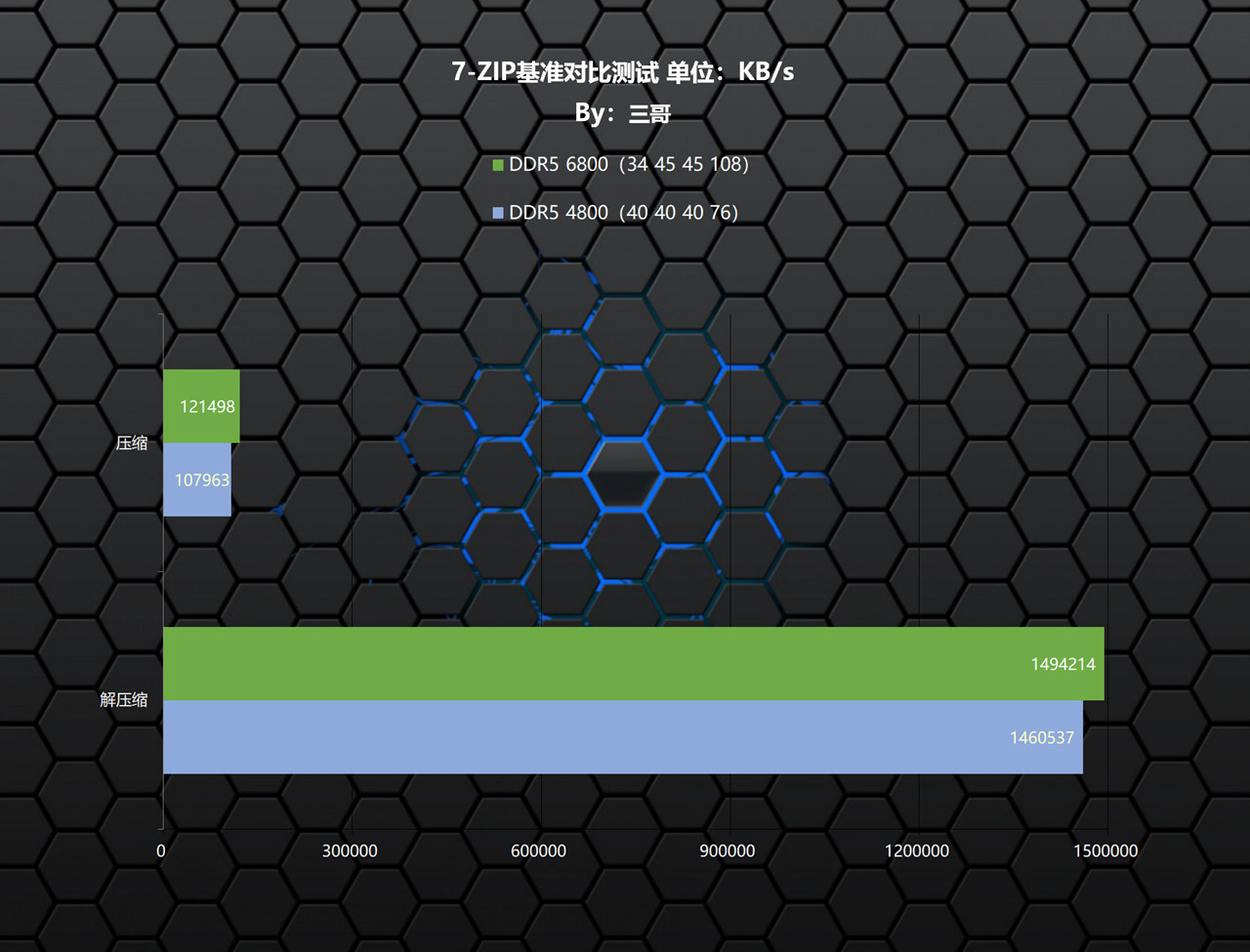Click the green DDR5 6800 legend swatch
The image size is (1250, 952).
pyautogui.click(x=498, y=166)
